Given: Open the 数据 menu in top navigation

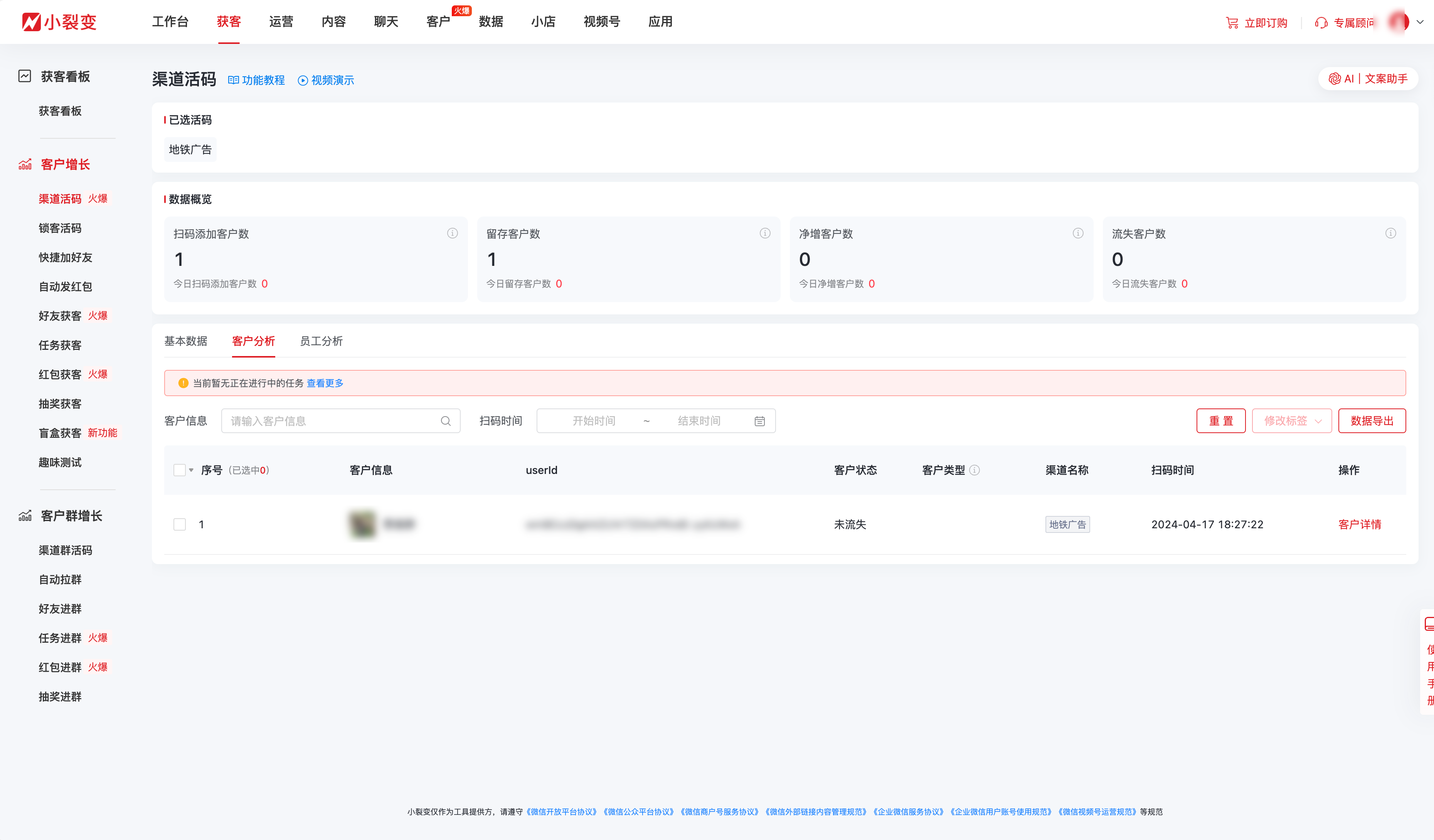Looking at the screenshot, I should [490, 22].
